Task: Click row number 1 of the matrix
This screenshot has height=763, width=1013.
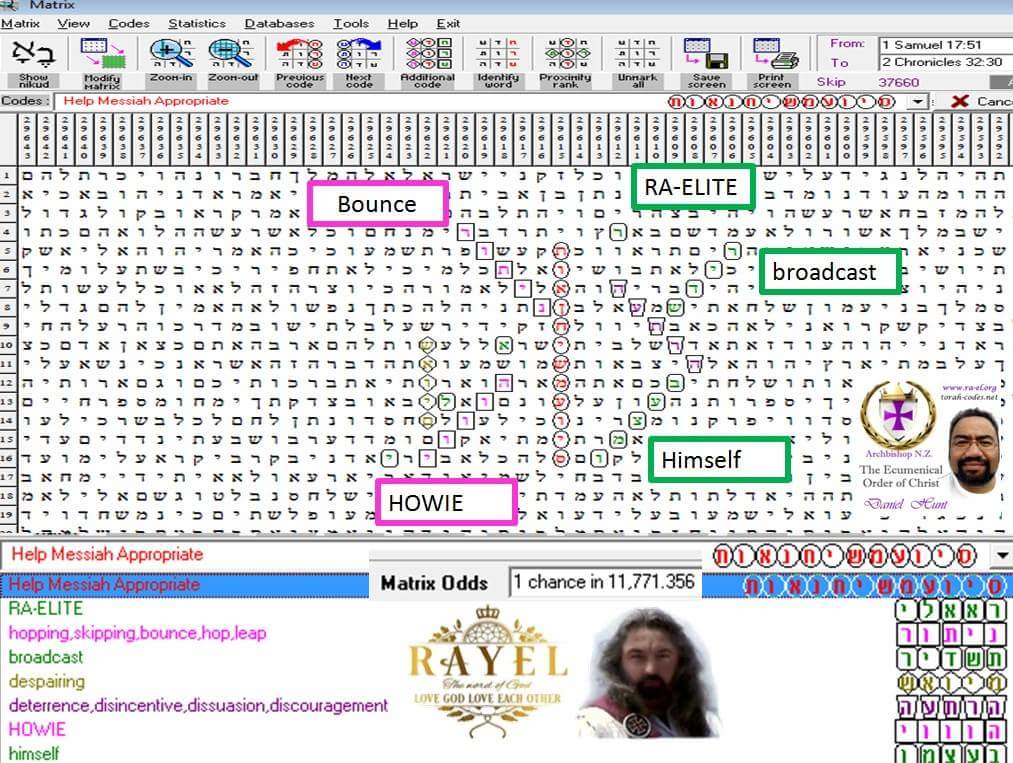Action: coord(6,176)
